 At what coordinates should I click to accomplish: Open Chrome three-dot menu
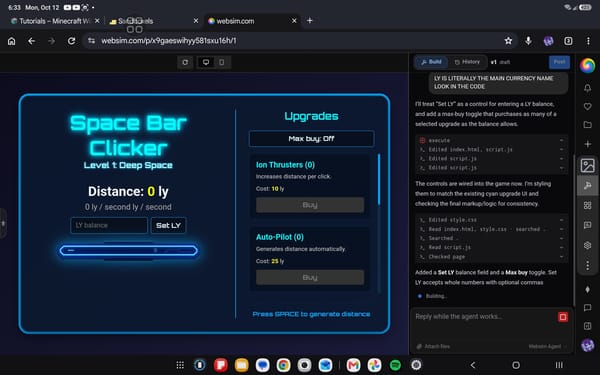pos(588,41)
